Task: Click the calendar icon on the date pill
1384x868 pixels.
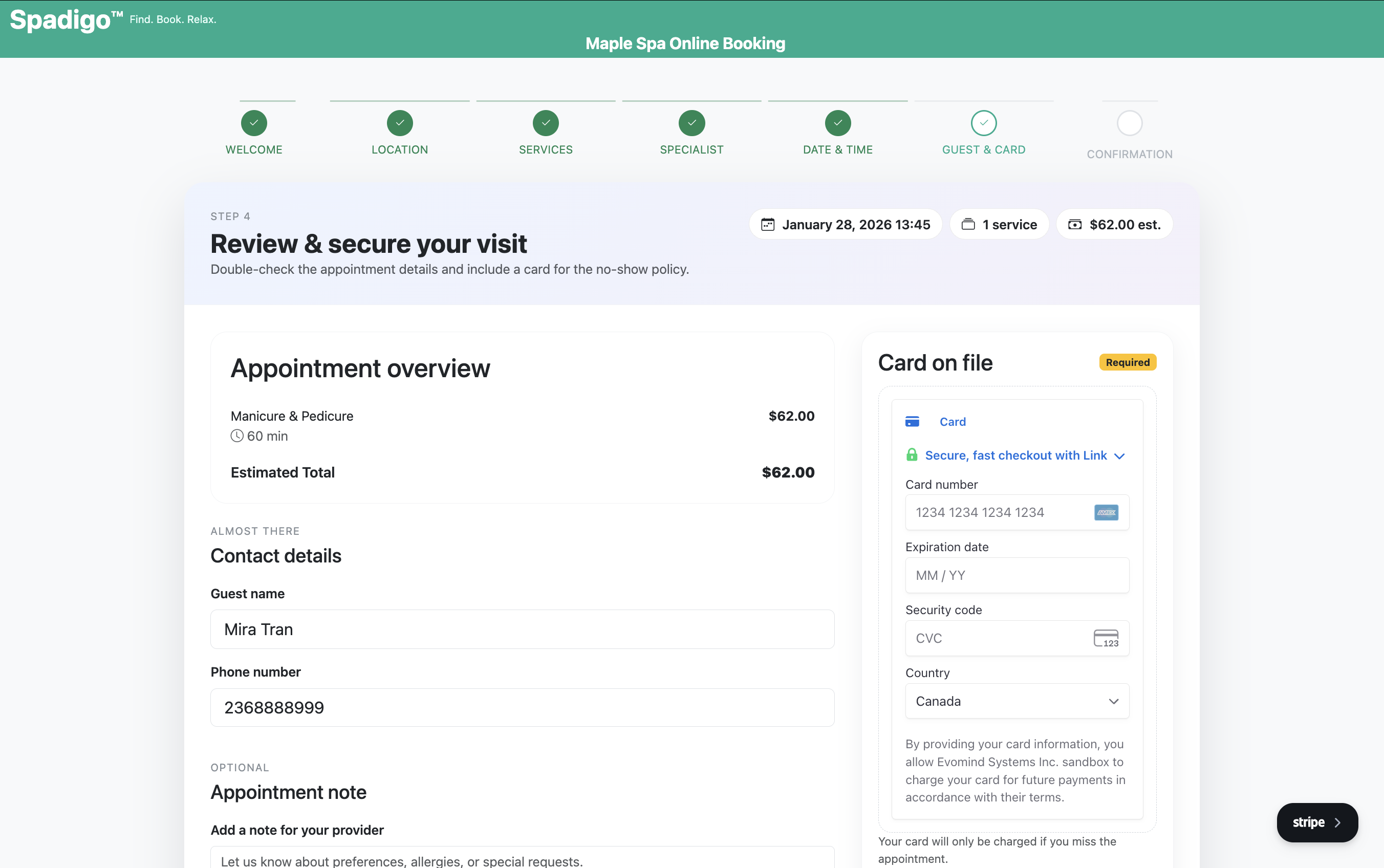Action: (x=769, y=224)
